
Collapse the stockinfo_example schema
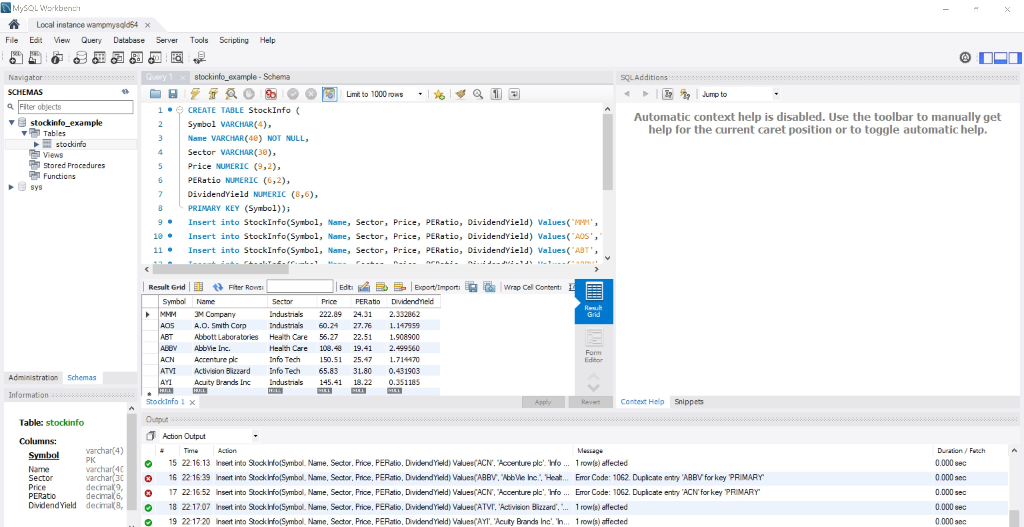pyautogui.click(x=12, y=123)
